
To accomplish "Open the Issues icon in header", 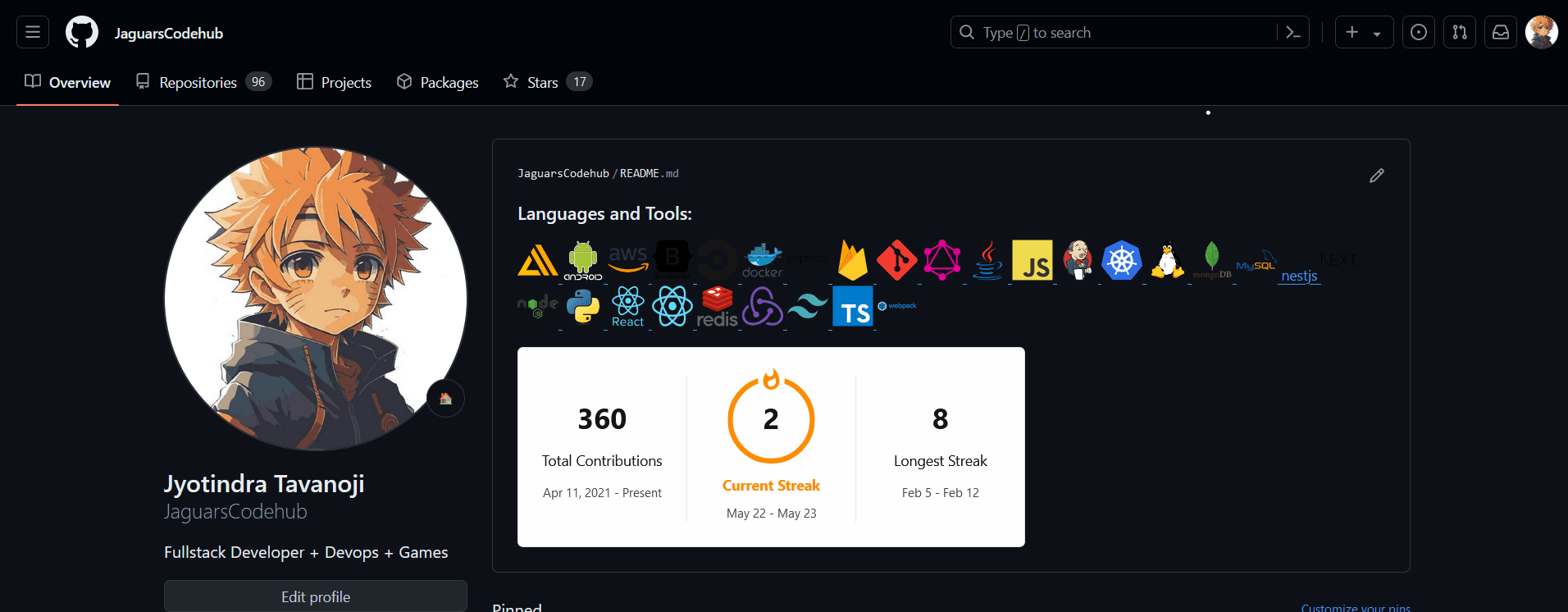I will [x=1419, y=32].
